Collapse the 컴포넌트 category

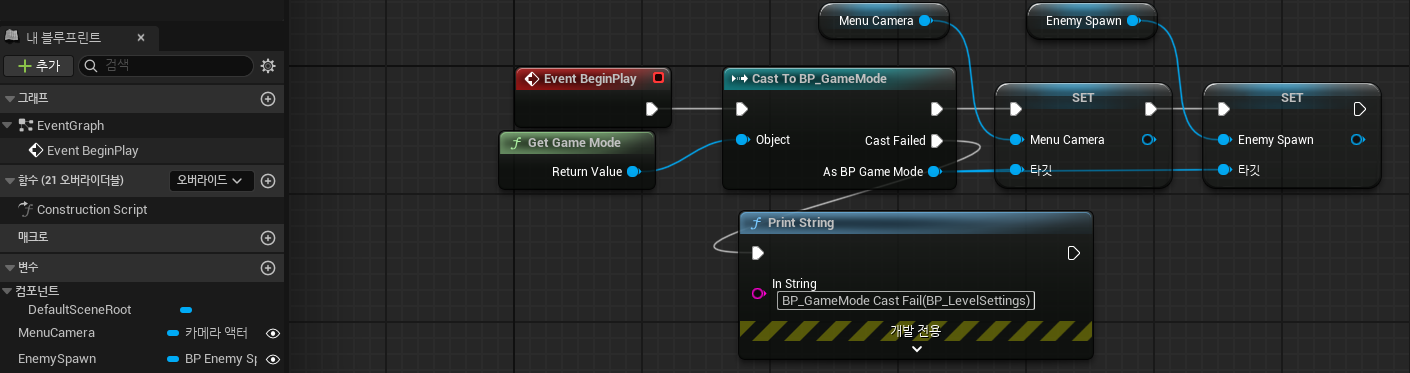(7, 291)
